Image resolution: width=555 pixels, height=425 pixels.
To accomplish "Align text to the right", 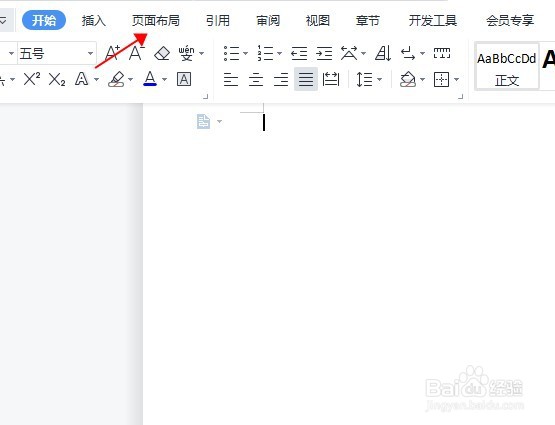I will [281, 79].
